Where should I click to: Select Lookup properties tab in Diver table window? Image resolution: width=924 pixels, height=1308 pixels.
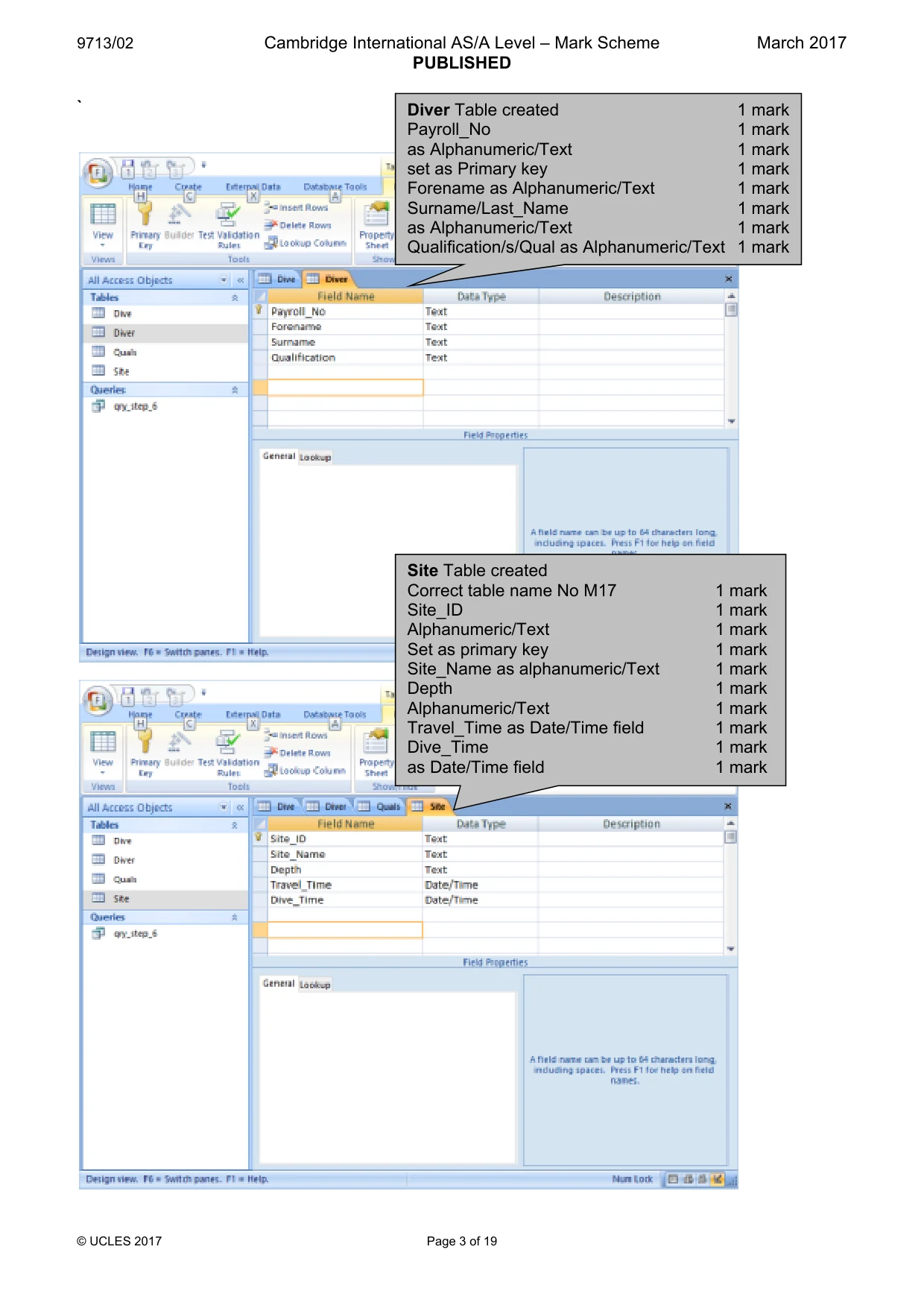315,458
